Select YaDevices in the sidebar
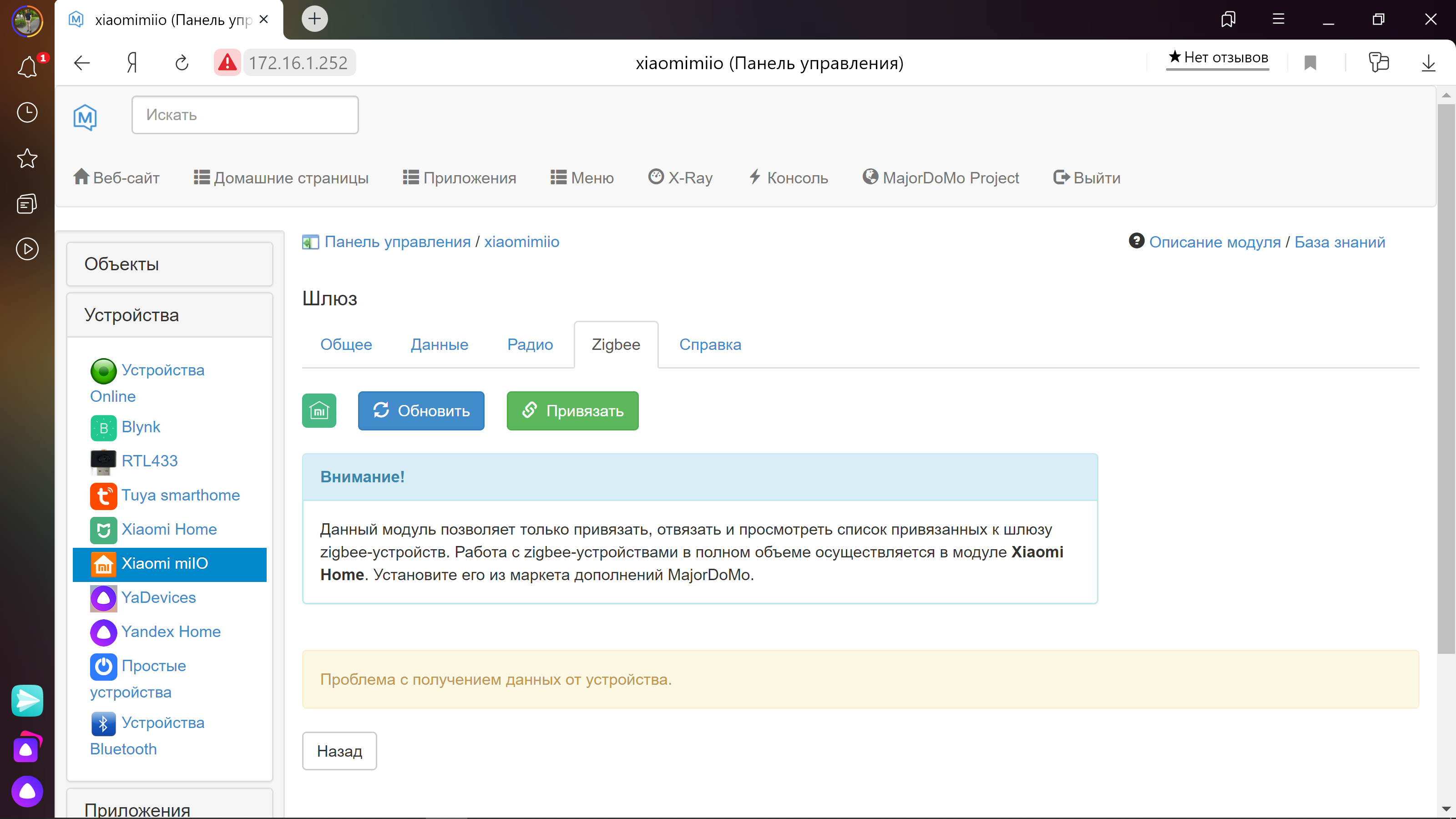 158,597
